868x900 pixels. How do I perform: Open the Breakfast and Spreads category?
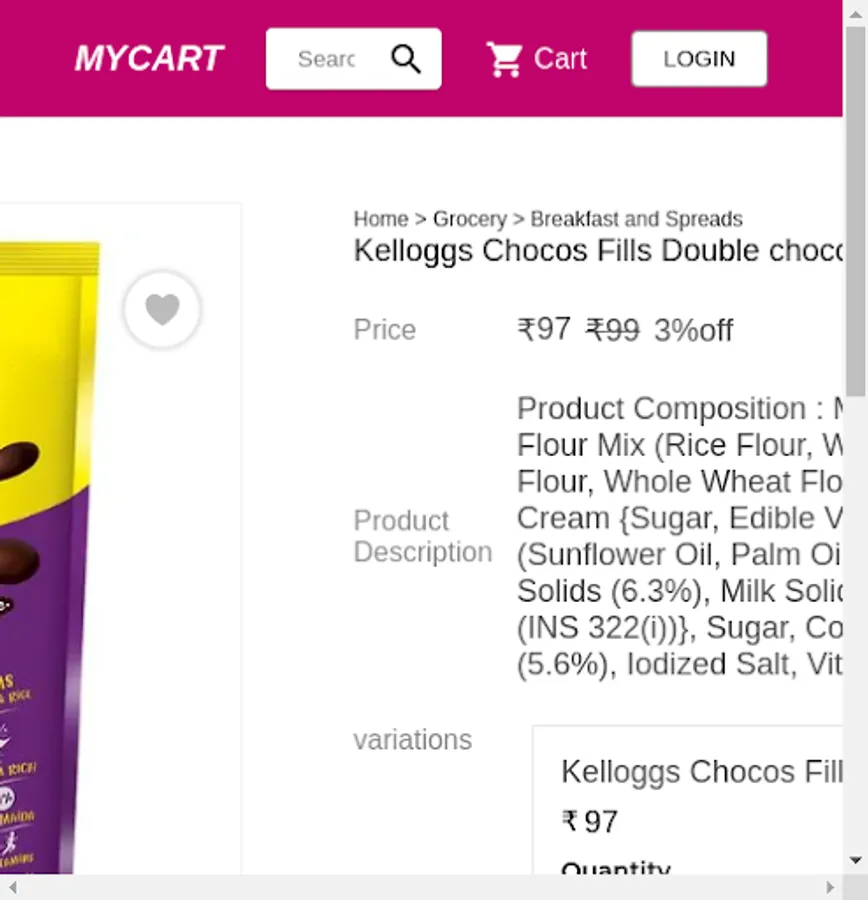[636, 219]
